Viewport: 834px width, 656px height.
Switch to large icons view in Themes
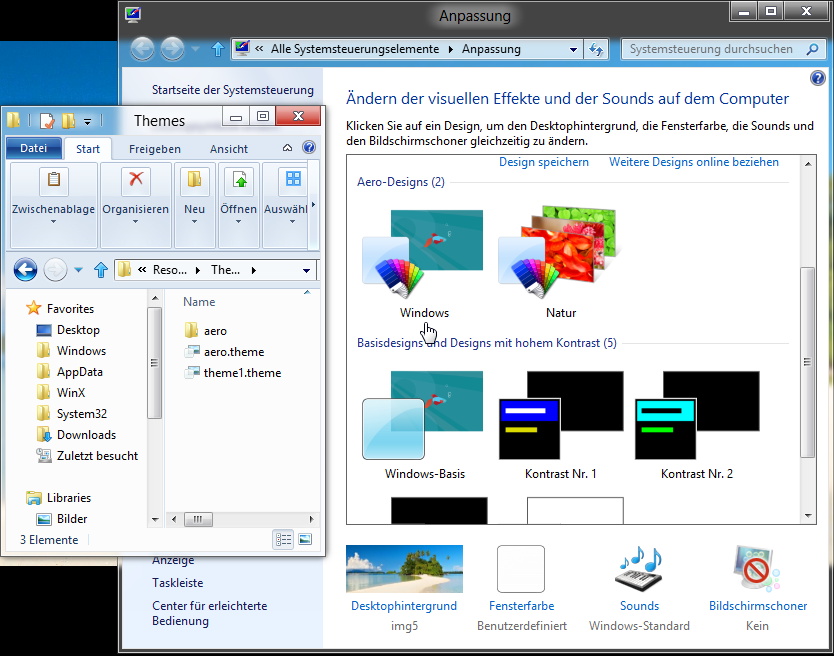(305, 539)
